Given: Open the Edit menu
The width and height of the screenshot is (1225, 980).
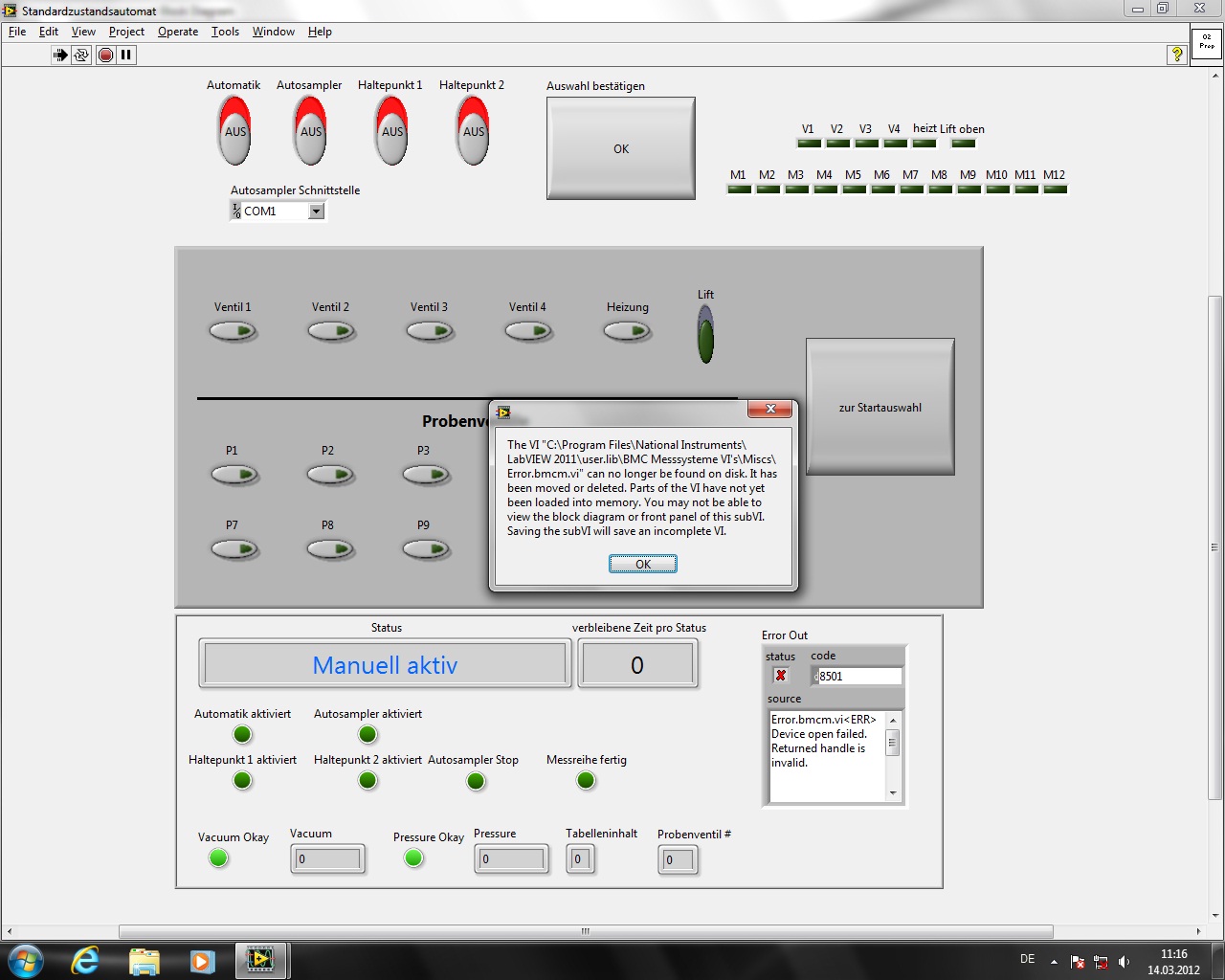Looking at the screenshot, I should point(49,32).
